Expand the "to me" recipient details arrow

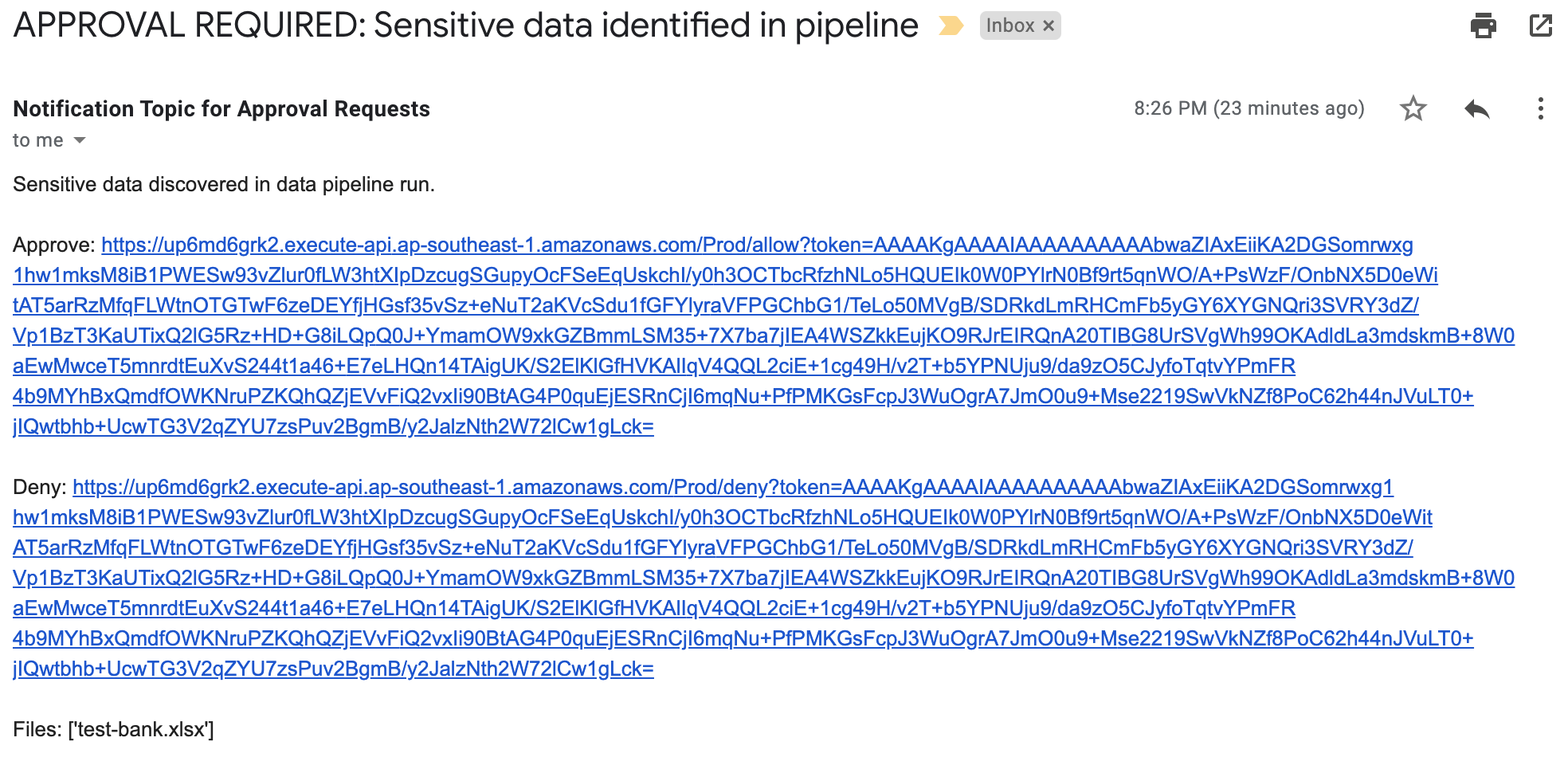tap(78, 140)
